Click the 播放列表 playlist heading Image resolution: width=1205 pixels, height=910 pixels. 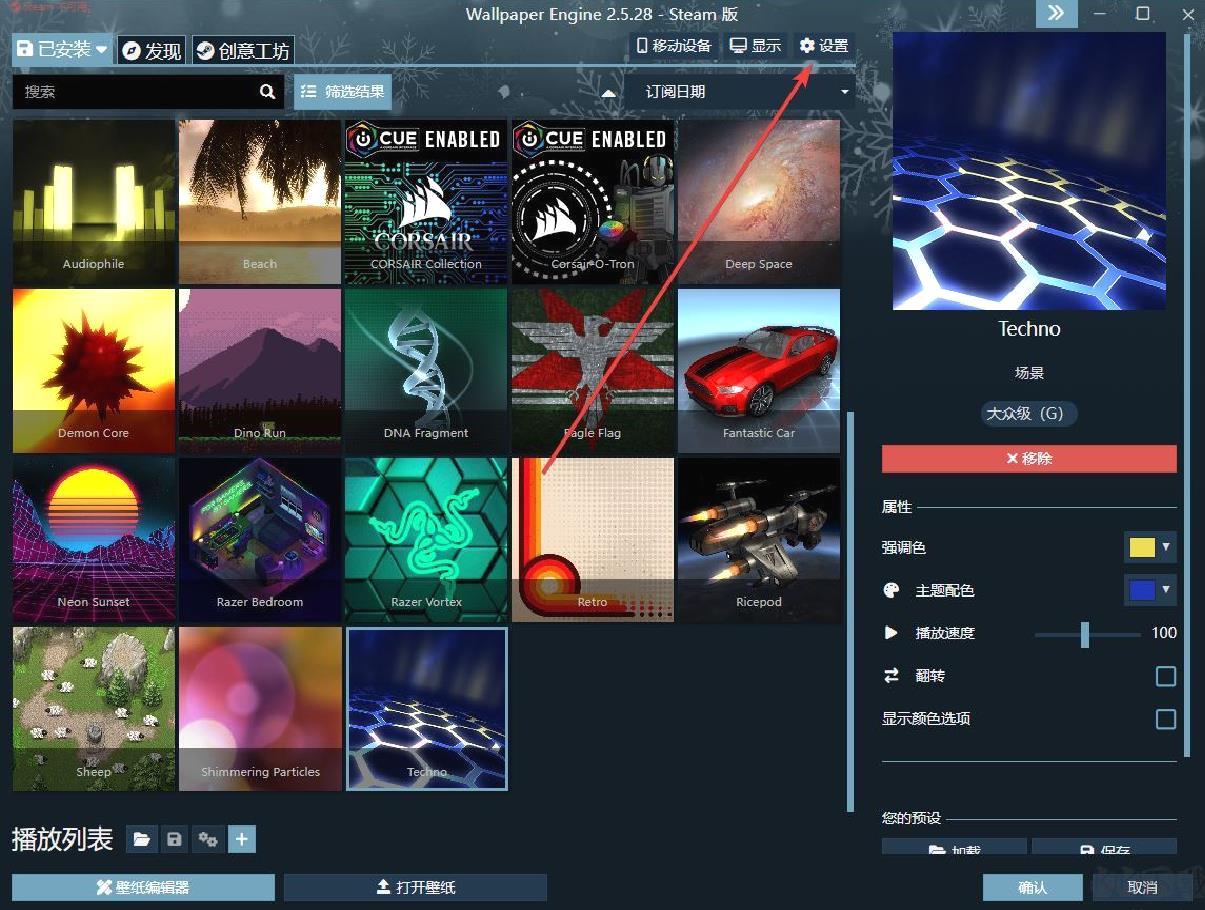click(x=62, y=840)
